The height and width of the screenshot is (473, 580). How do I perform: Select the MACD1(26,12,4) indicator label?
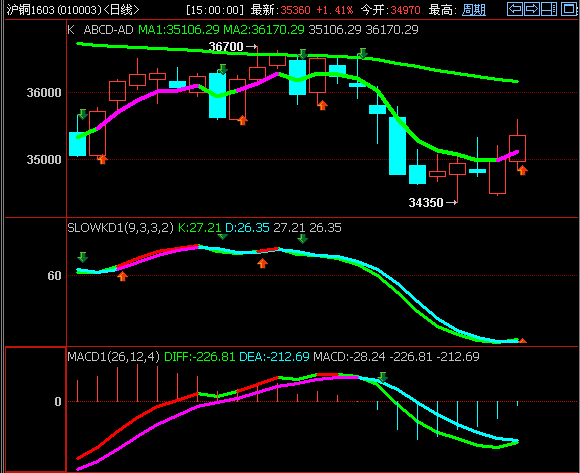coord(114,357)
